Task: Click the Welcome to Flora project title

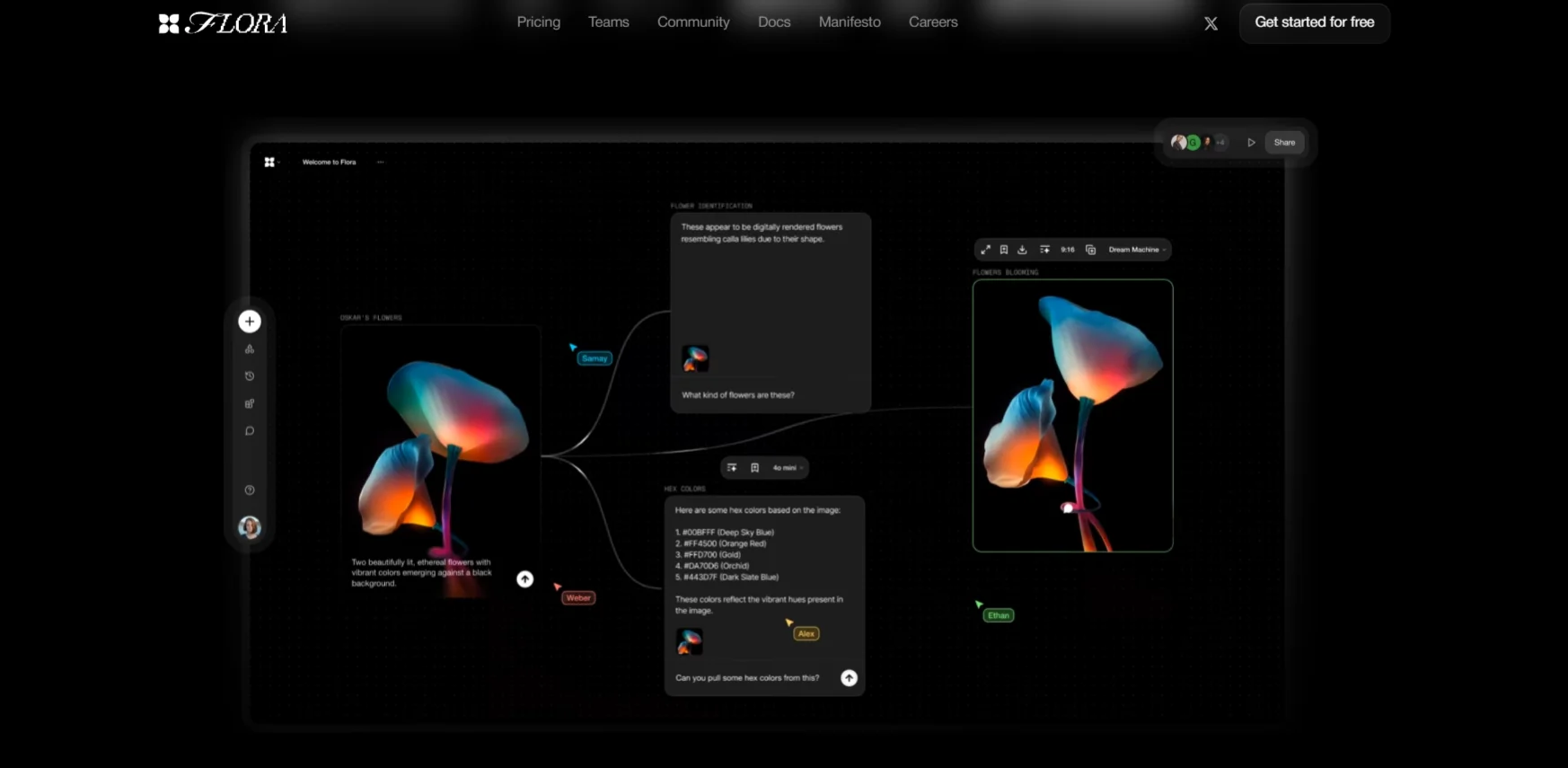Action: [x=330, y=163]
